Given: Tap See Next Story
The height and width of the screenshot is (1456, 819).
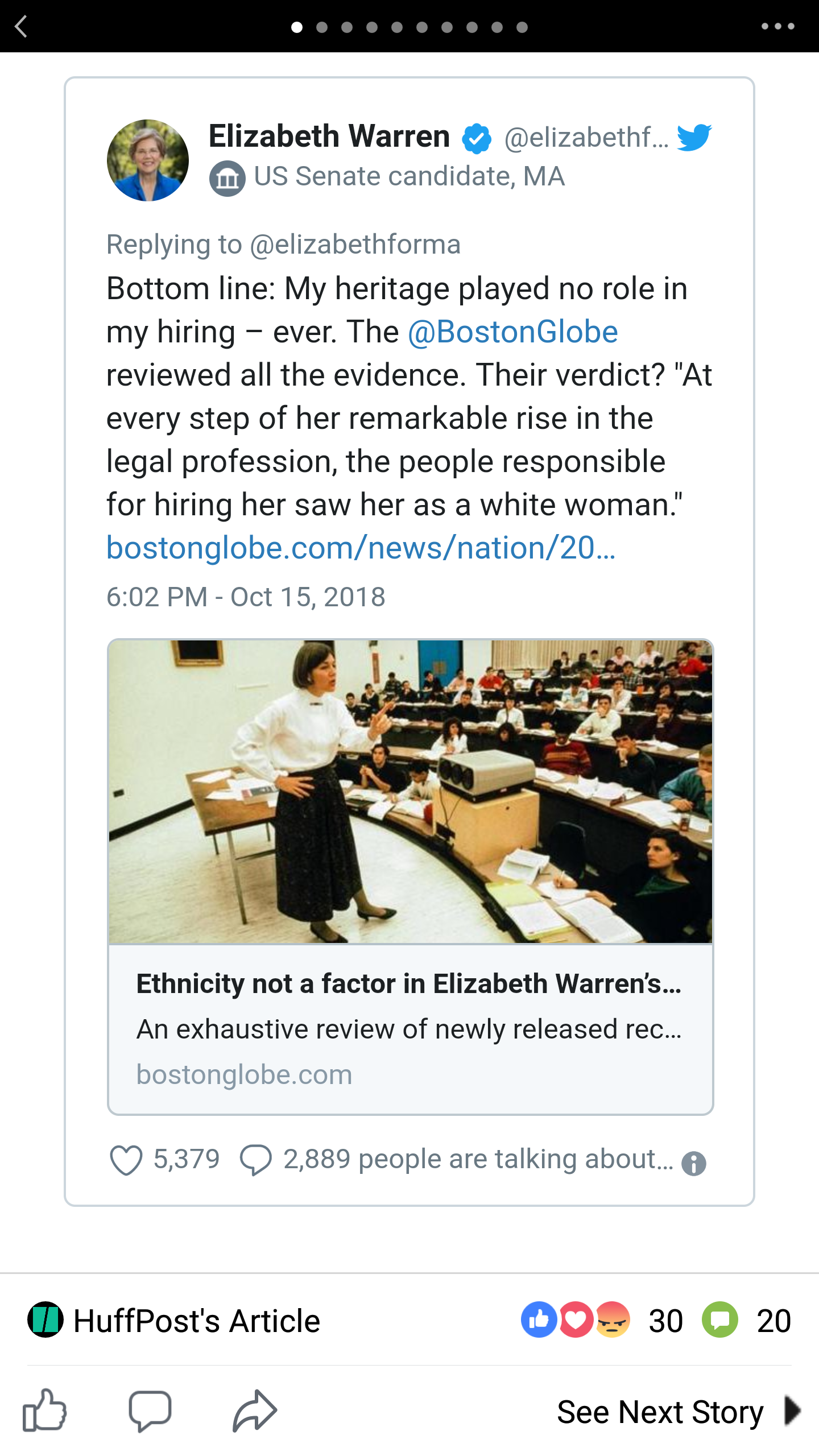Looking at the screenshot, I should pyautogui.click(x=660, y=1412).
